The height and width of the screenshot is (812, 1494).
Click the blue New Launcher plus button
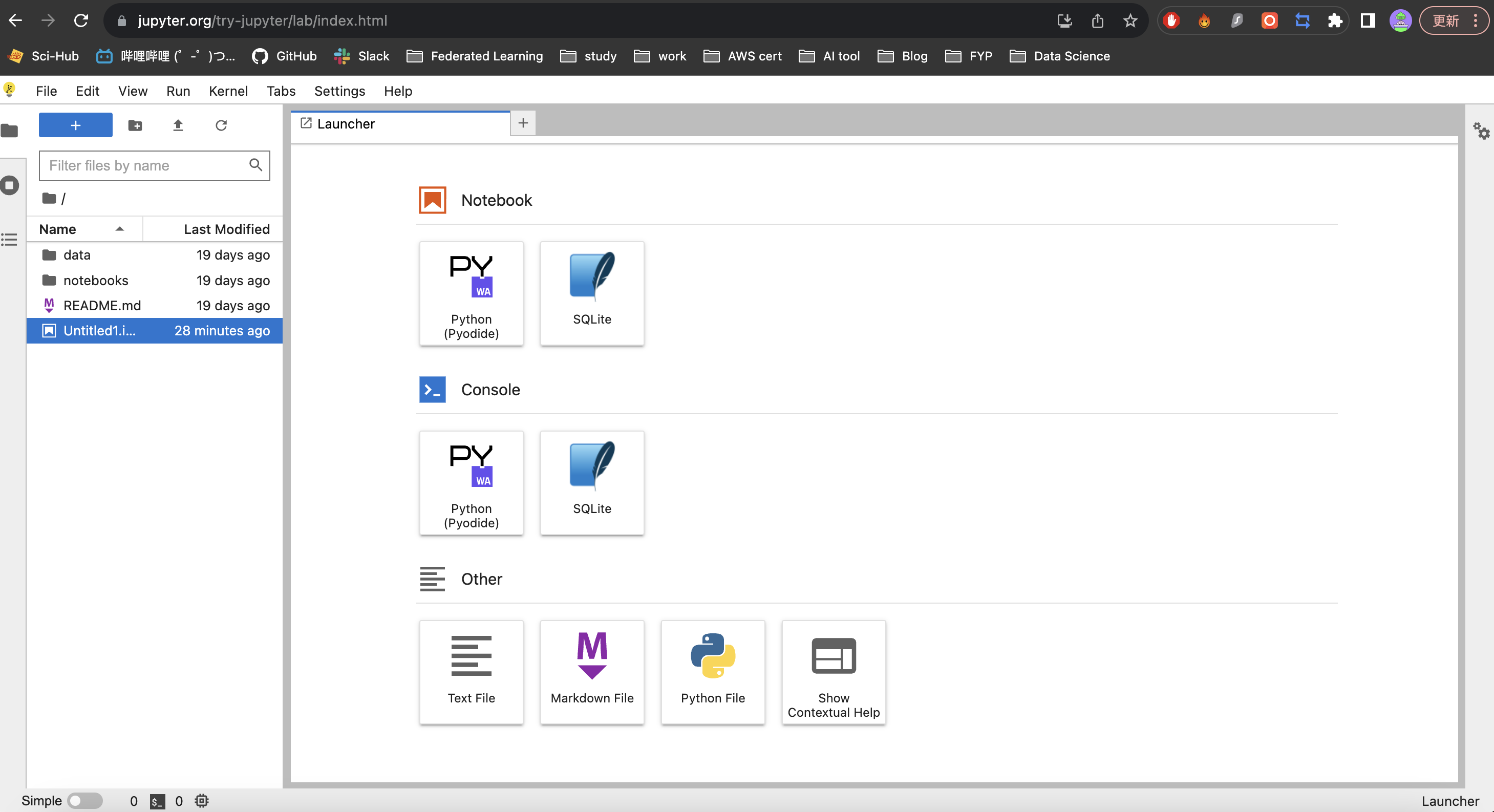pos(75,125)
